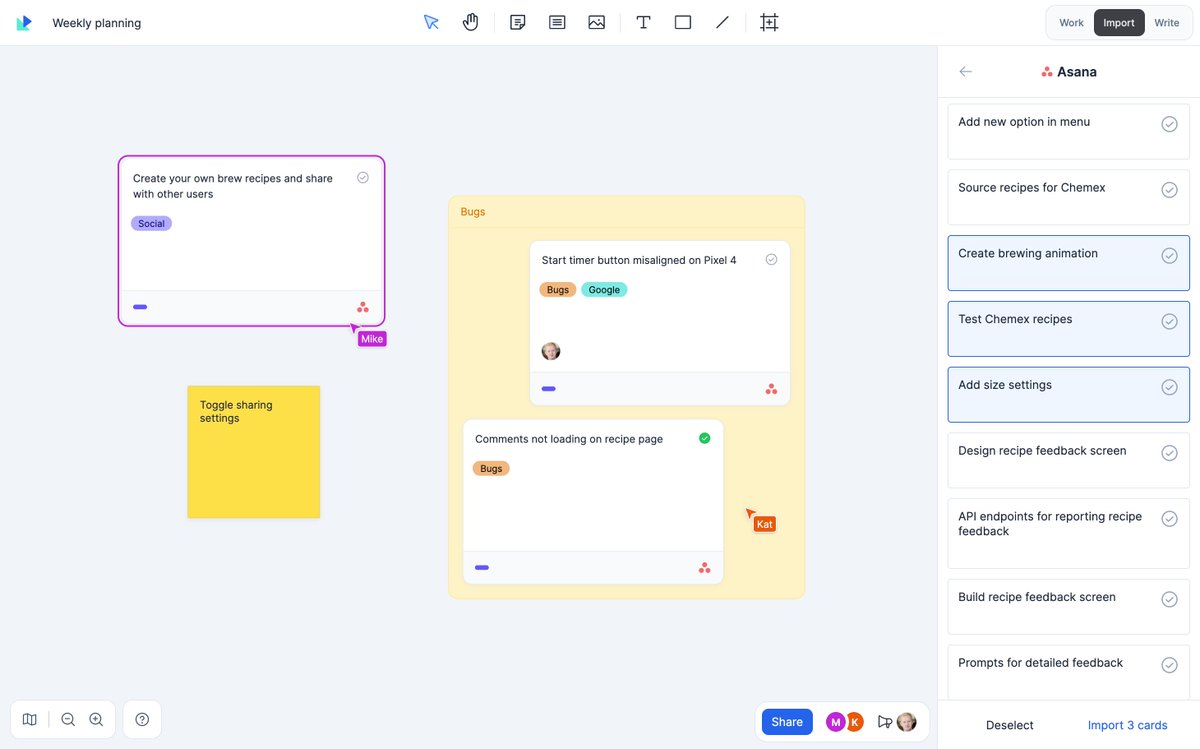The width and height of the screenshot is (1200, 749).
Task: Click the K user avatar
Action: click(854, 722)
